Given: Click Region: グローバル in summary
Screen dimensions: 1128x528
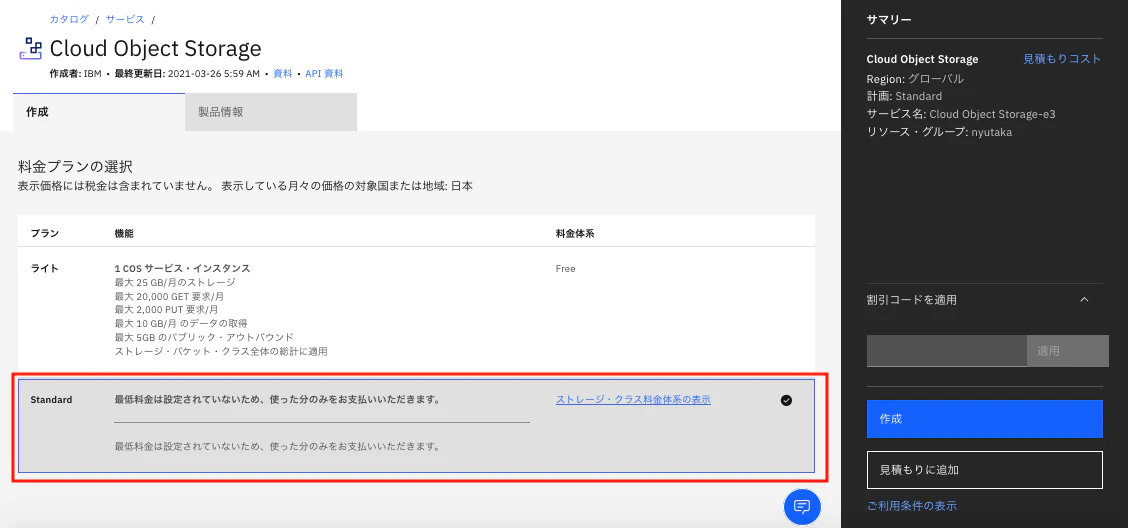Looking at the screenshot, I should click(915, 78).
